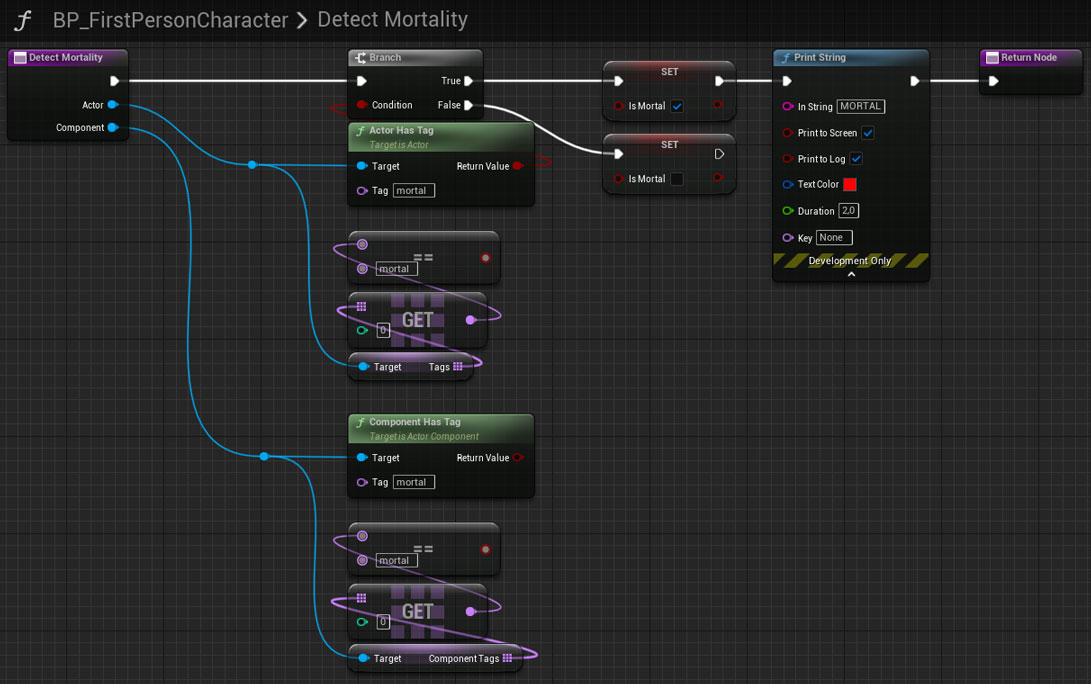Edit the Key field showing None
Image resolution: width=1091 pixels, height=684 pixels.
click(834, 238)
